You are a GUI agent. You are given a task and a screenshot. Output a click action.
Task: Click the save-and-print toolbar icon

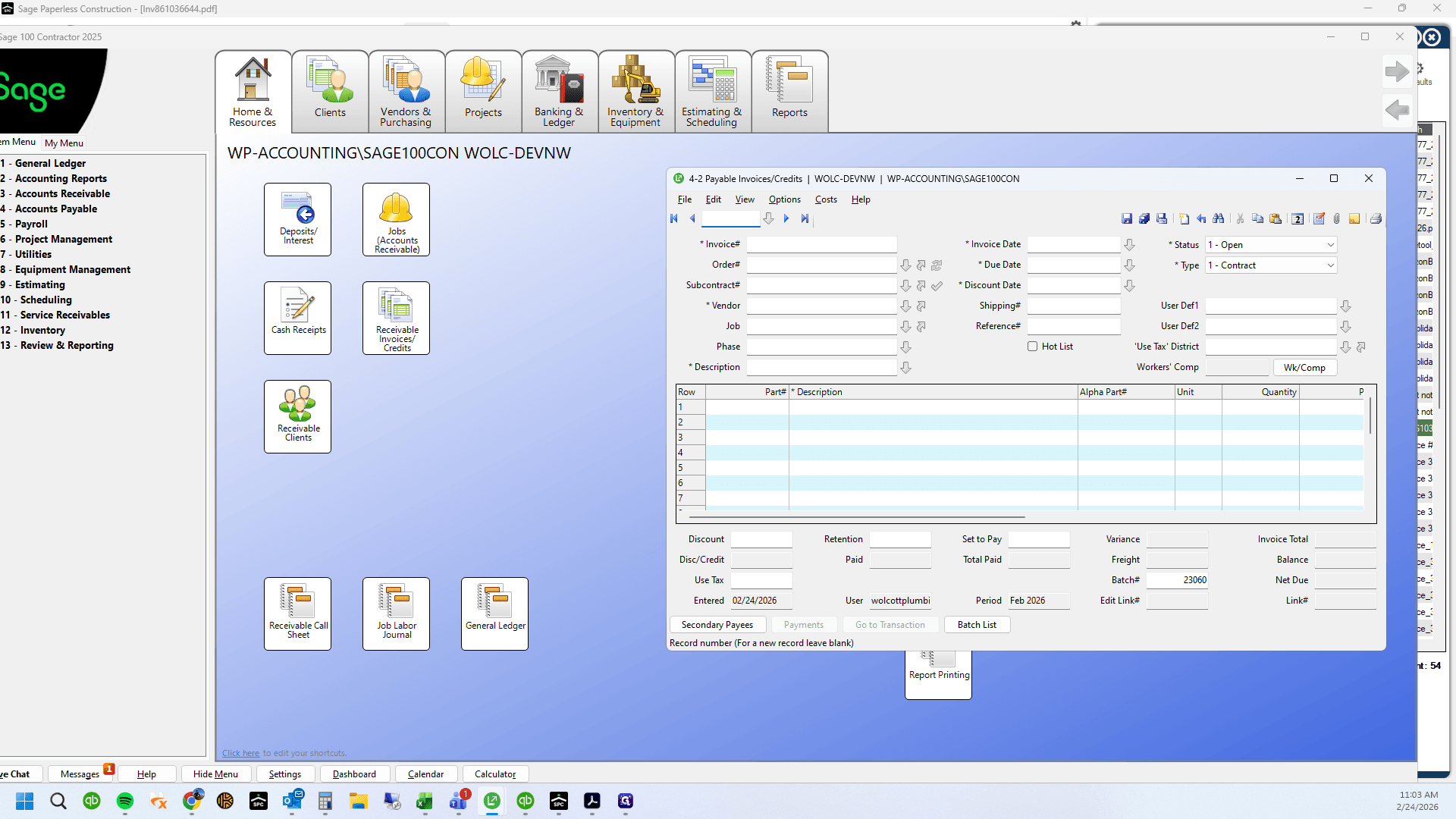click(x=1162, y=219)
